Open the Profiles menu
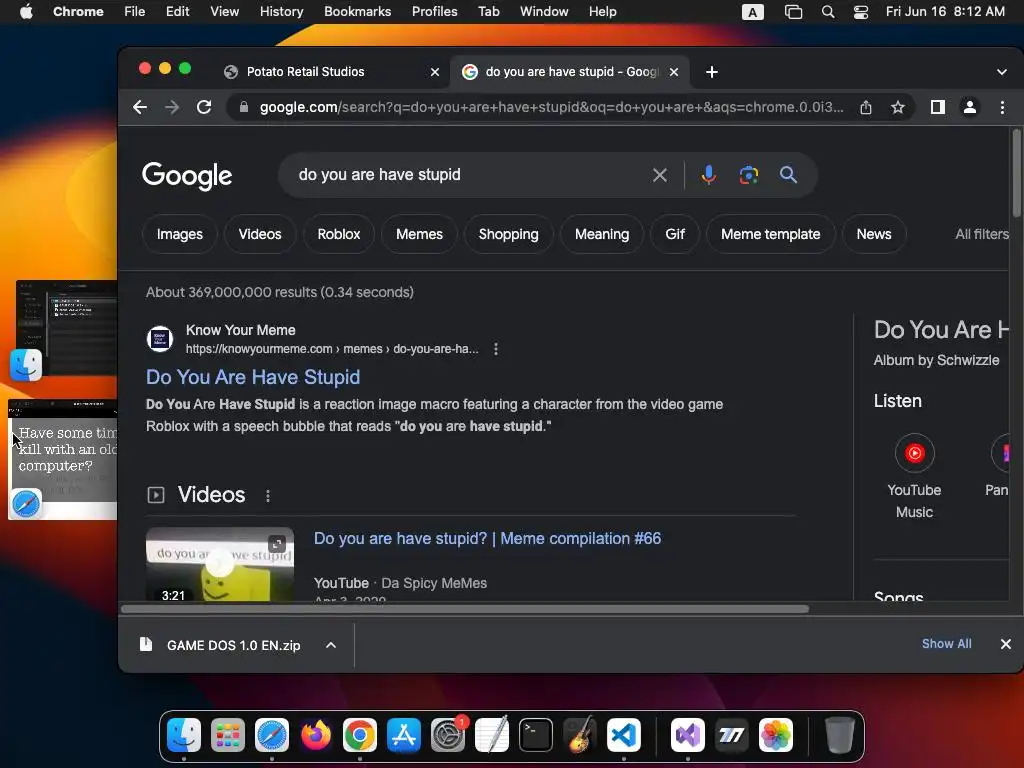The height and width of the screenshot is (768, 1024). pos(434,12)
